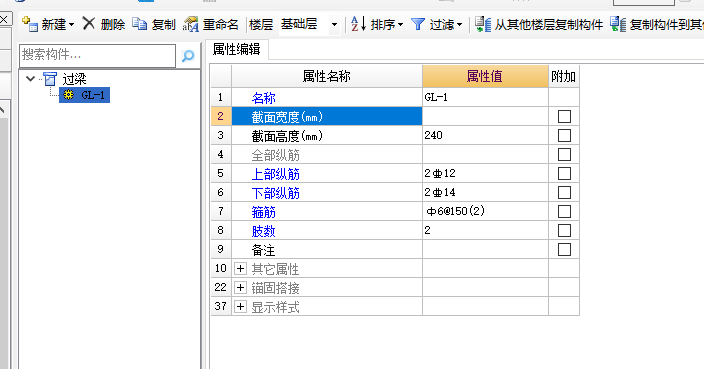This screenshot has height=369, width=704.
Task: Open the 基础层 floor dropdown
Action: point(334,25)
